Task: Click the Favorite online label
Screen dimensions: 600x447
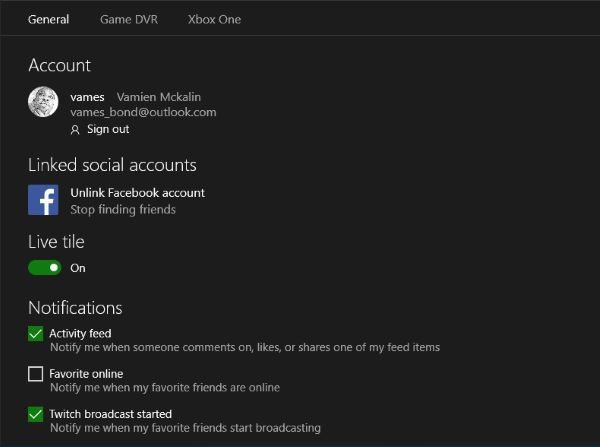Action: 86,374
